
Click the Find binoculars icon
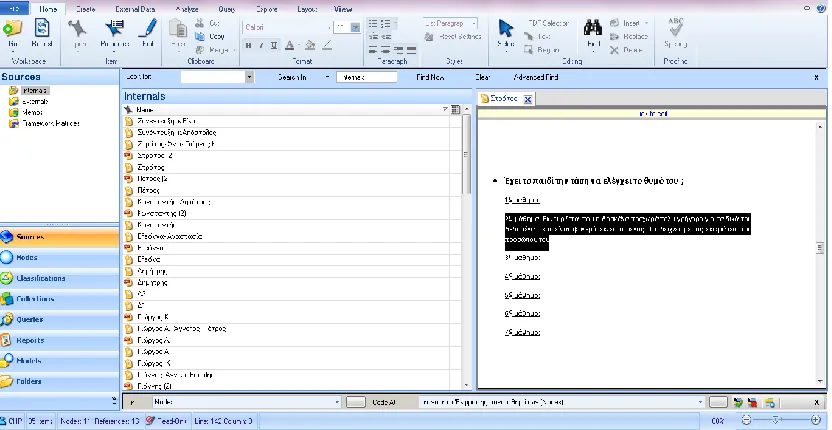593,28
